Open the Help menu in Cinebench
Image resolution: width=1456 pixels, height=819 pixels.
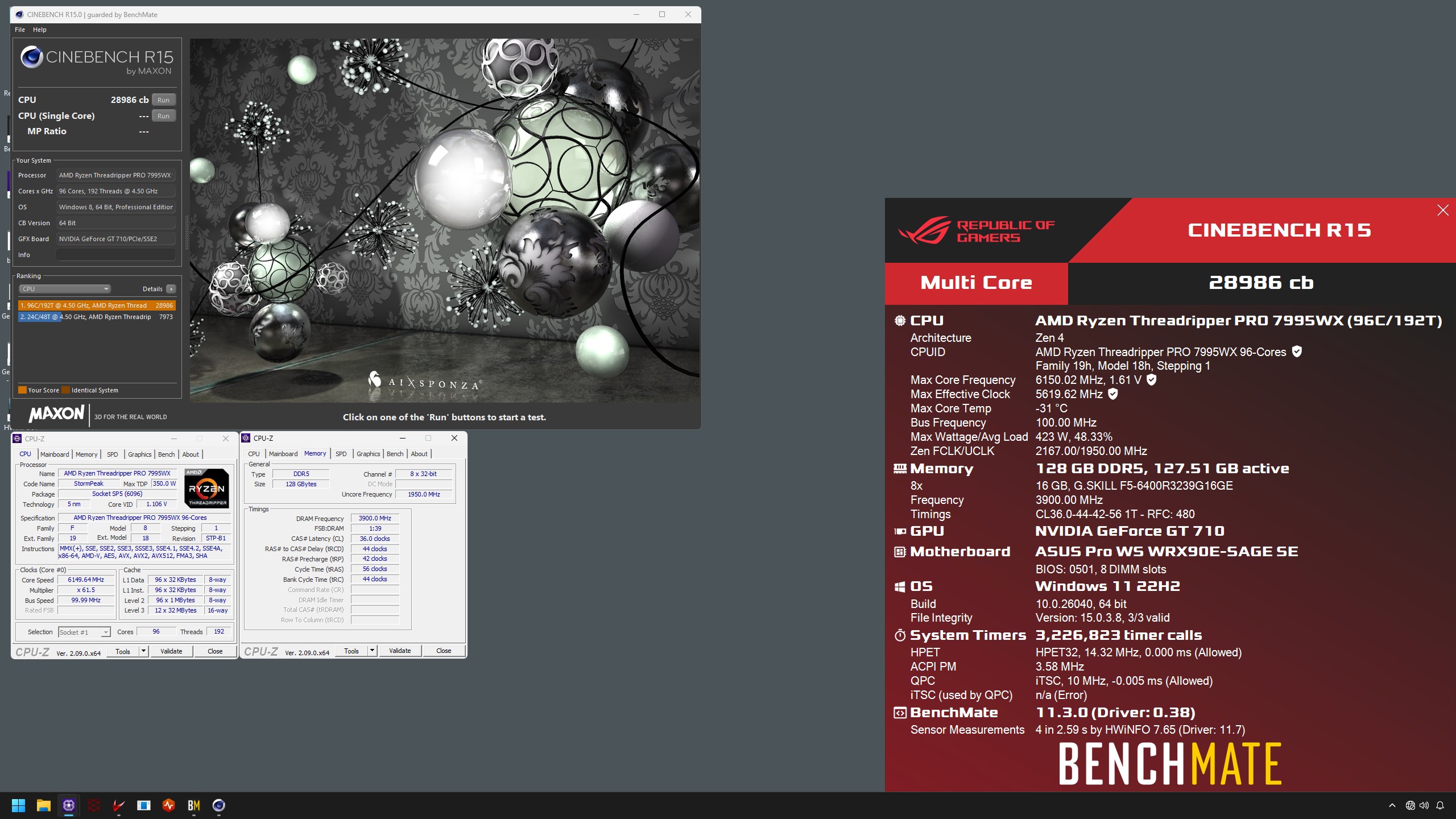coord(40,30)
